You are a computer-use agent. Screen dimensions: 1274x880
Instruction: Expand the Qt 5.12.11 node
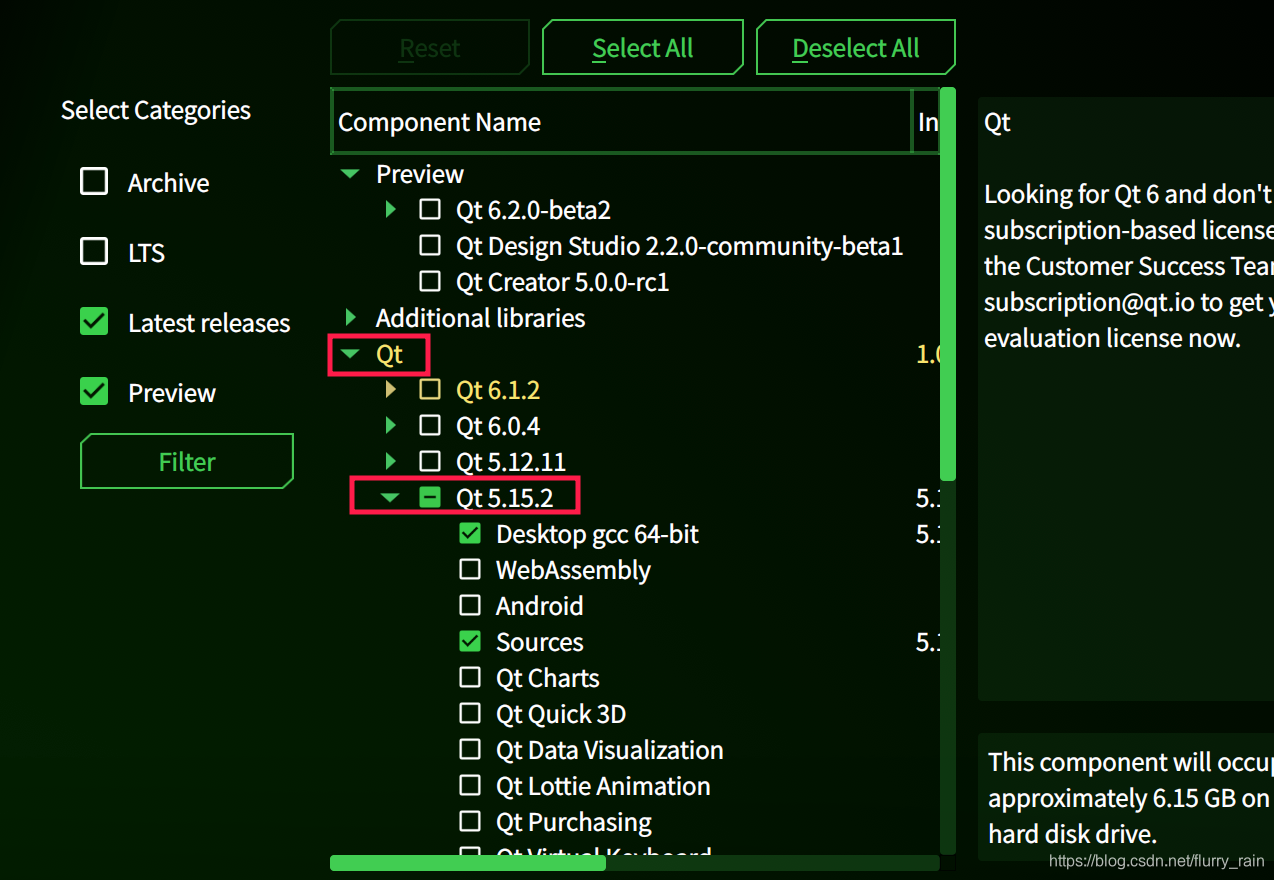click(391, 462)
